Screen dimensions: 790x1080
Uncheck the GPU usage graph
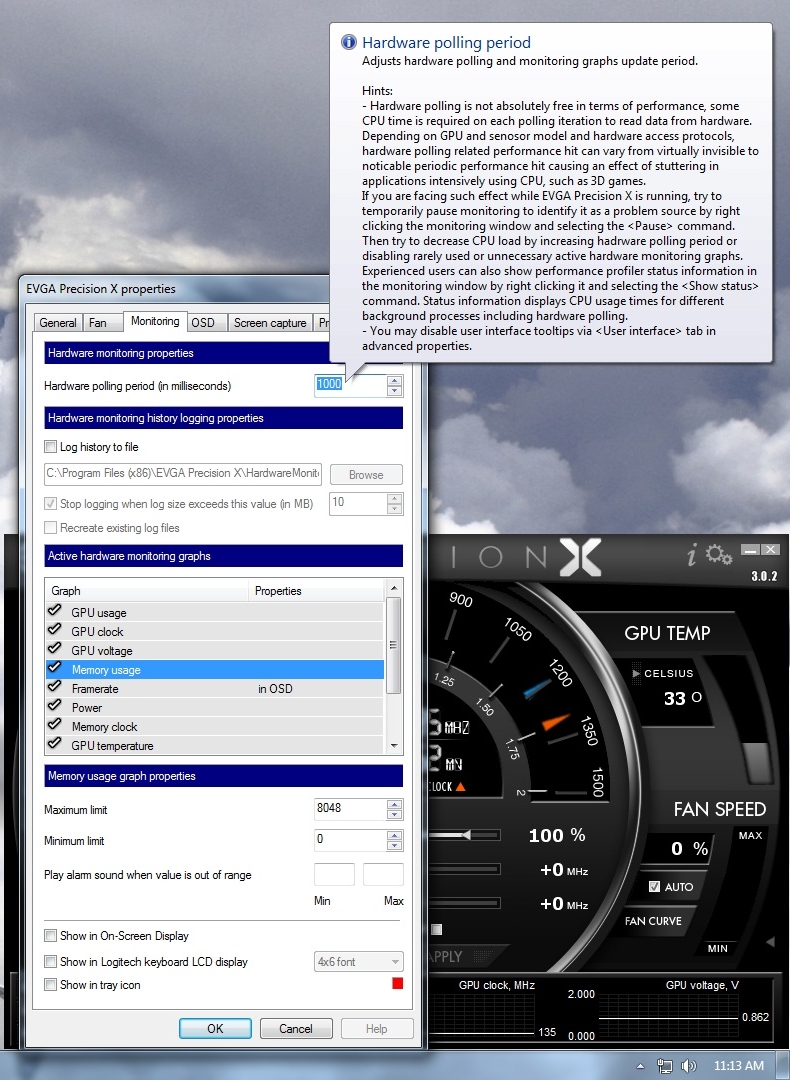(x=54, y=610)
